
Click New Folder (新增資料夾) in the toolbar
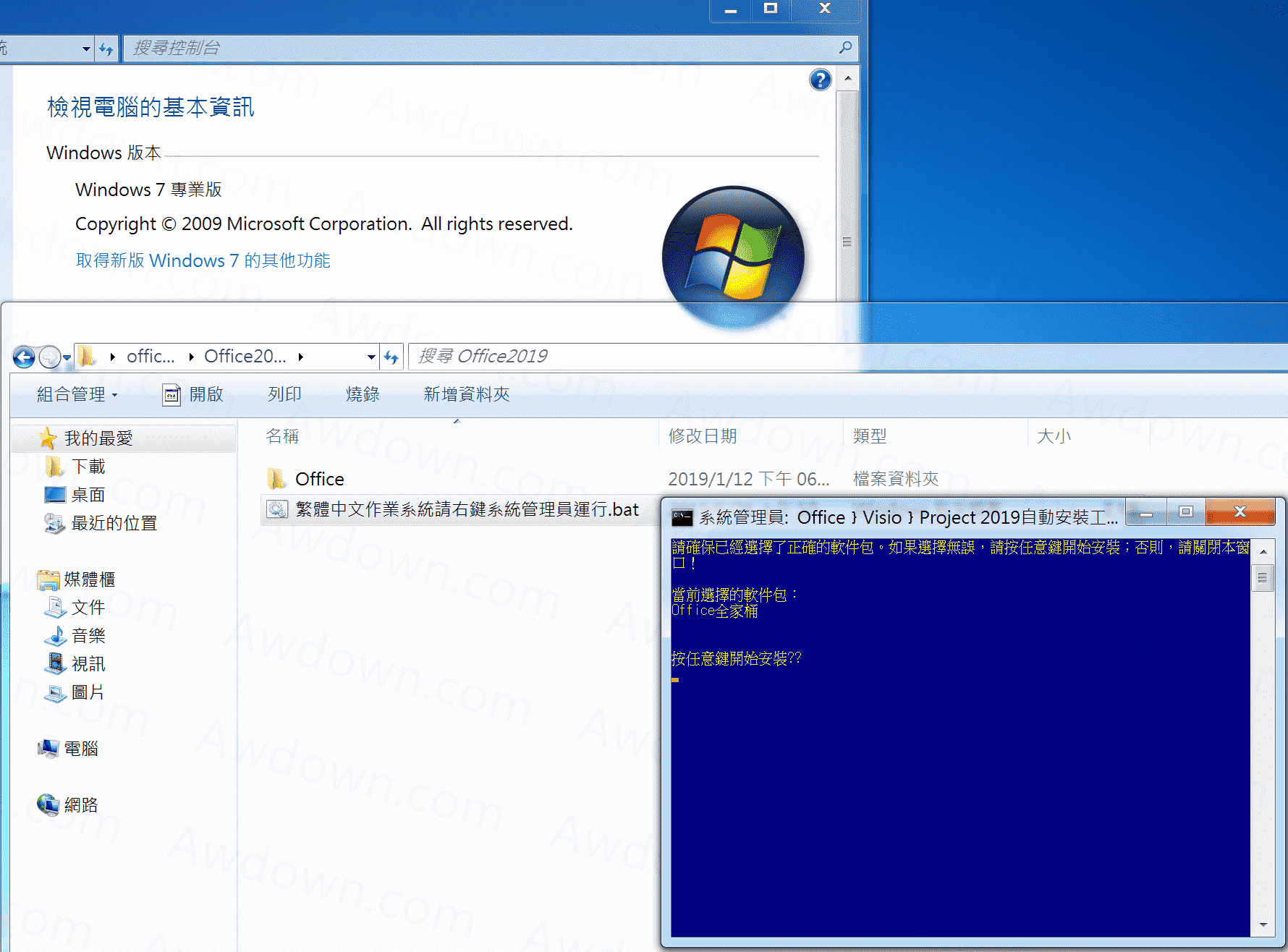pyautogui.click(x=466, y=394)
